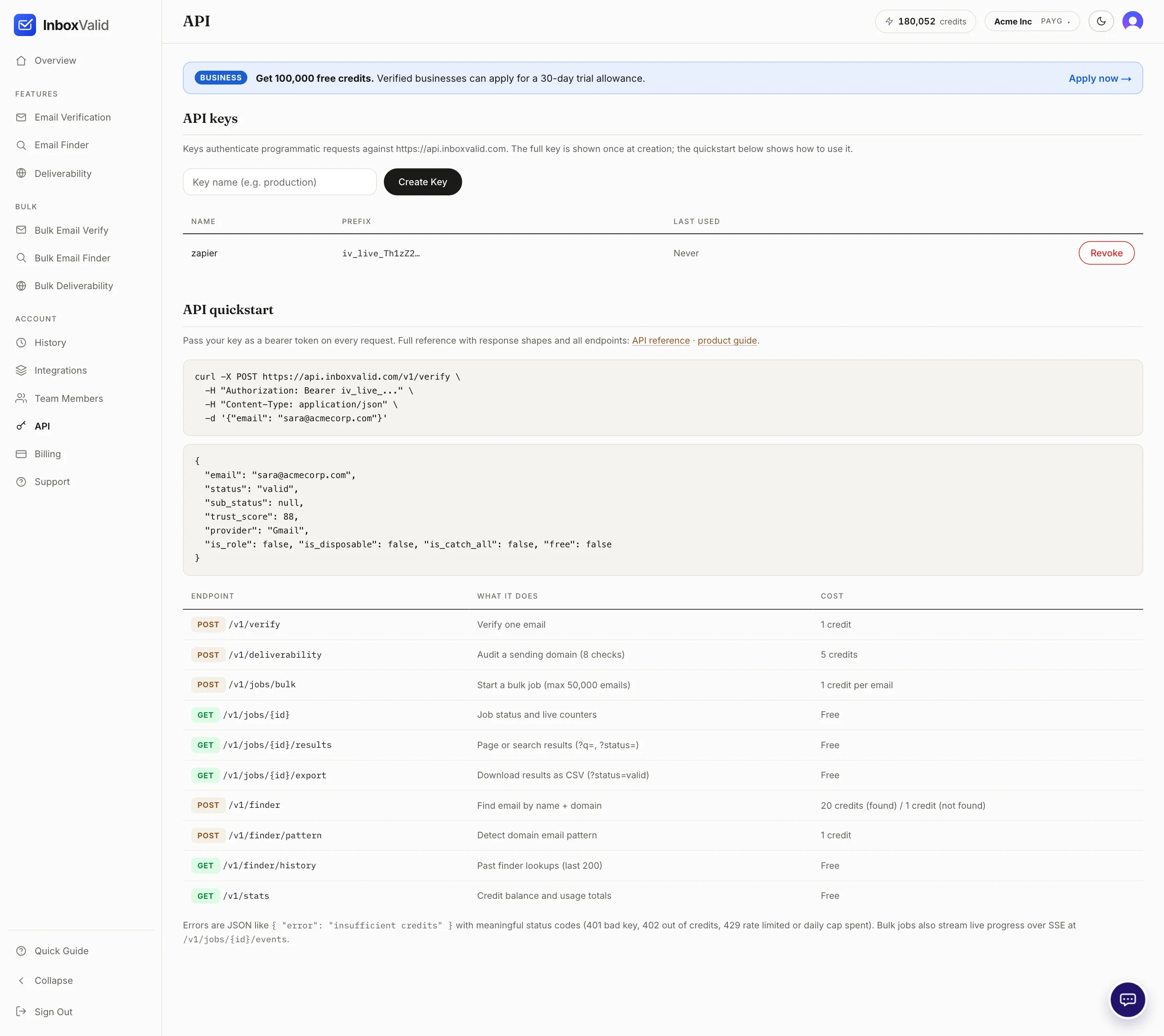Viewport: 1164px width, 1036px height.
Task: Open Team Members page
Action: [68, 398]
